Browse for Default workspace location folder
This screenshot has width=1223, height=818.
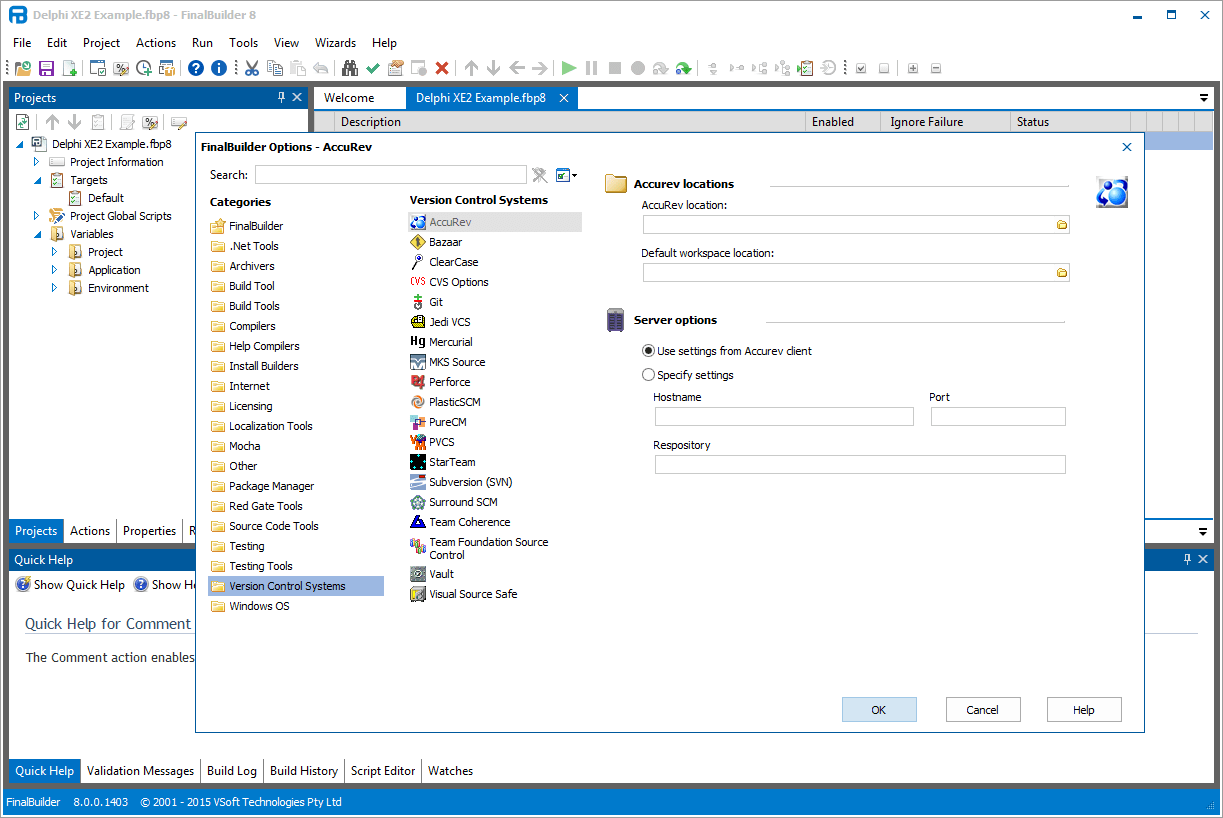pyautogui.click(x=1062, y=273)
